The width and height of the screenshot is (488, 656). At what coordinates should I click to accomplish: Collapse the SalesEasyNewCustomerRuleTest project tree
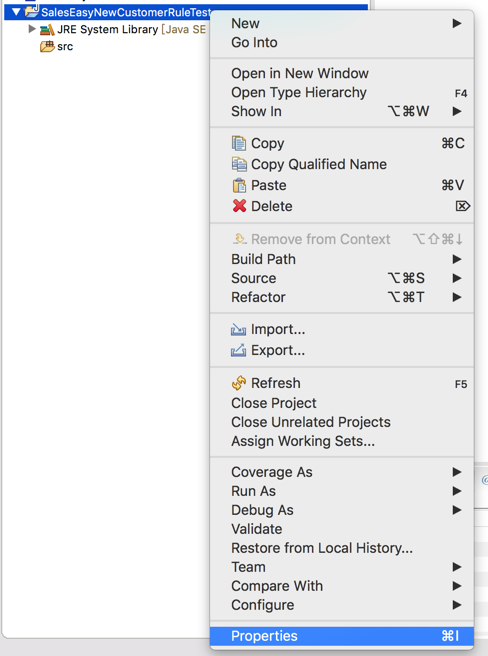point(16,12)
